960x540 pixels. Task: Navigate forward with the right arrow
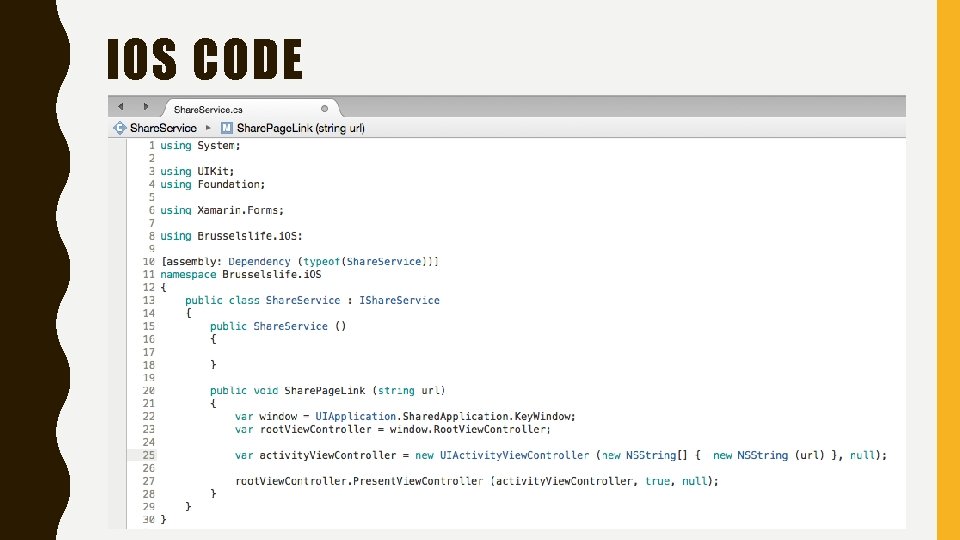[146, 107]
